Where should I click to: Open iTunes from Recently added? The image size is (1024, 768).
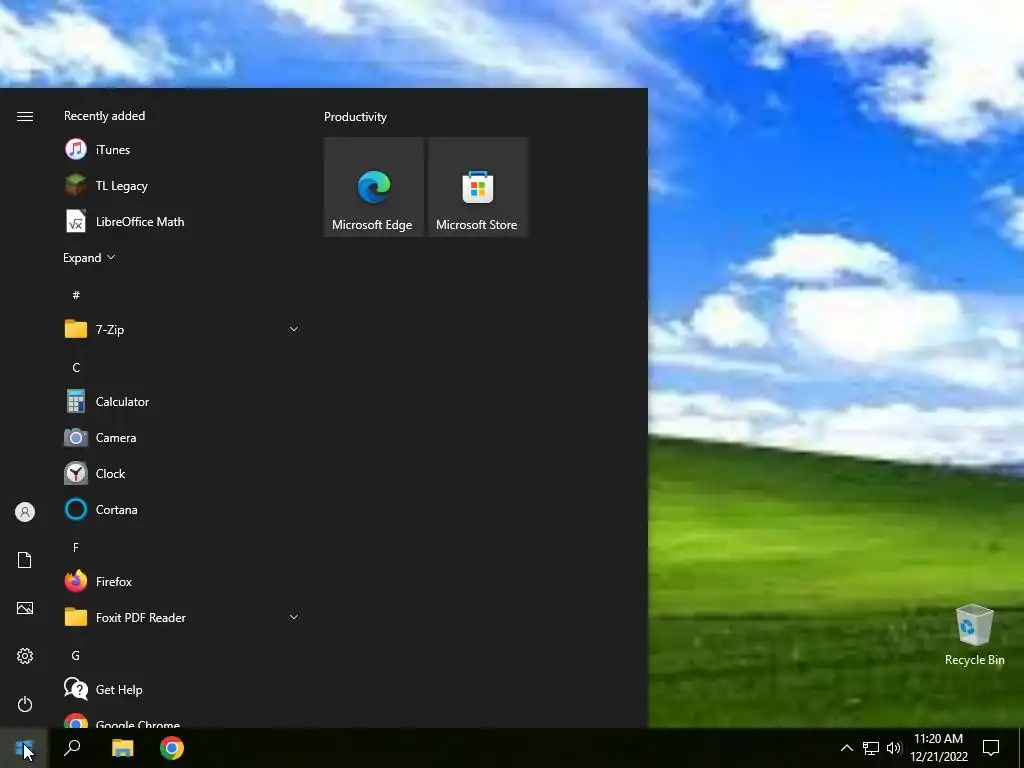click(183, 150)
